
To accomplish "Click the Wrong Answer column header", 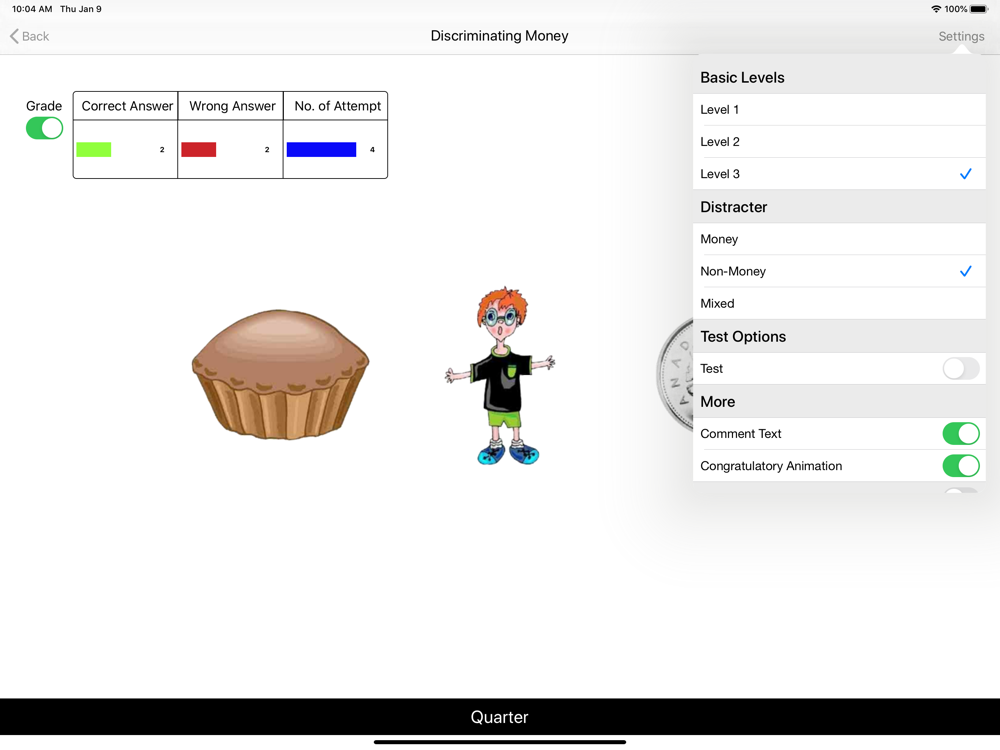I will (x=232, y=106).
